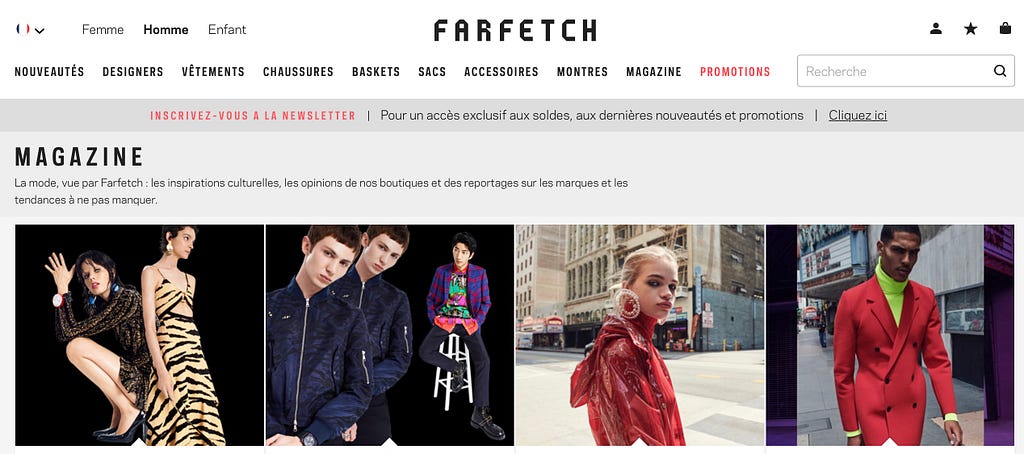Open the Promotions menu item
This screenshot has height=454, width=1024.
pos(735,72)
